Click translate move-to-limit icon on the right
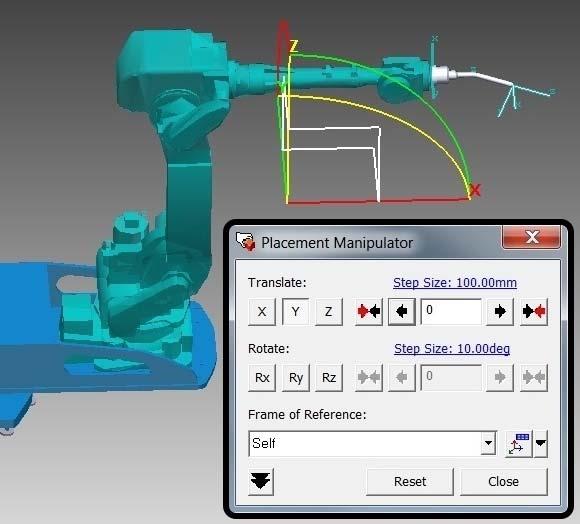This screenshot has height=524, width=580. (533, 312)
